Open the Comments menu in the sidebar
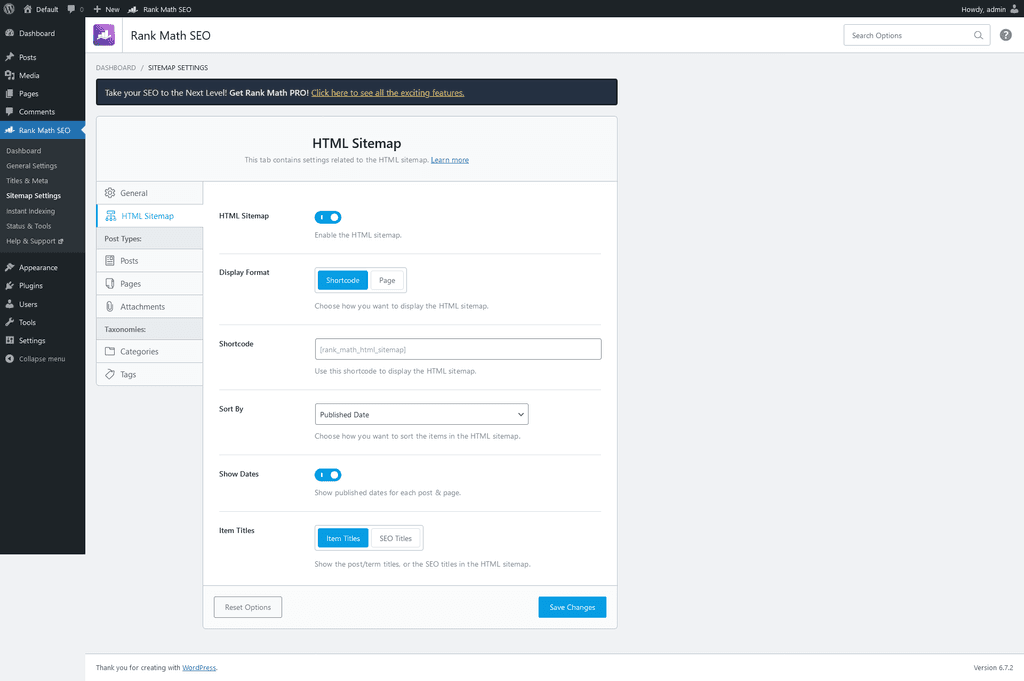 [42, 112]
